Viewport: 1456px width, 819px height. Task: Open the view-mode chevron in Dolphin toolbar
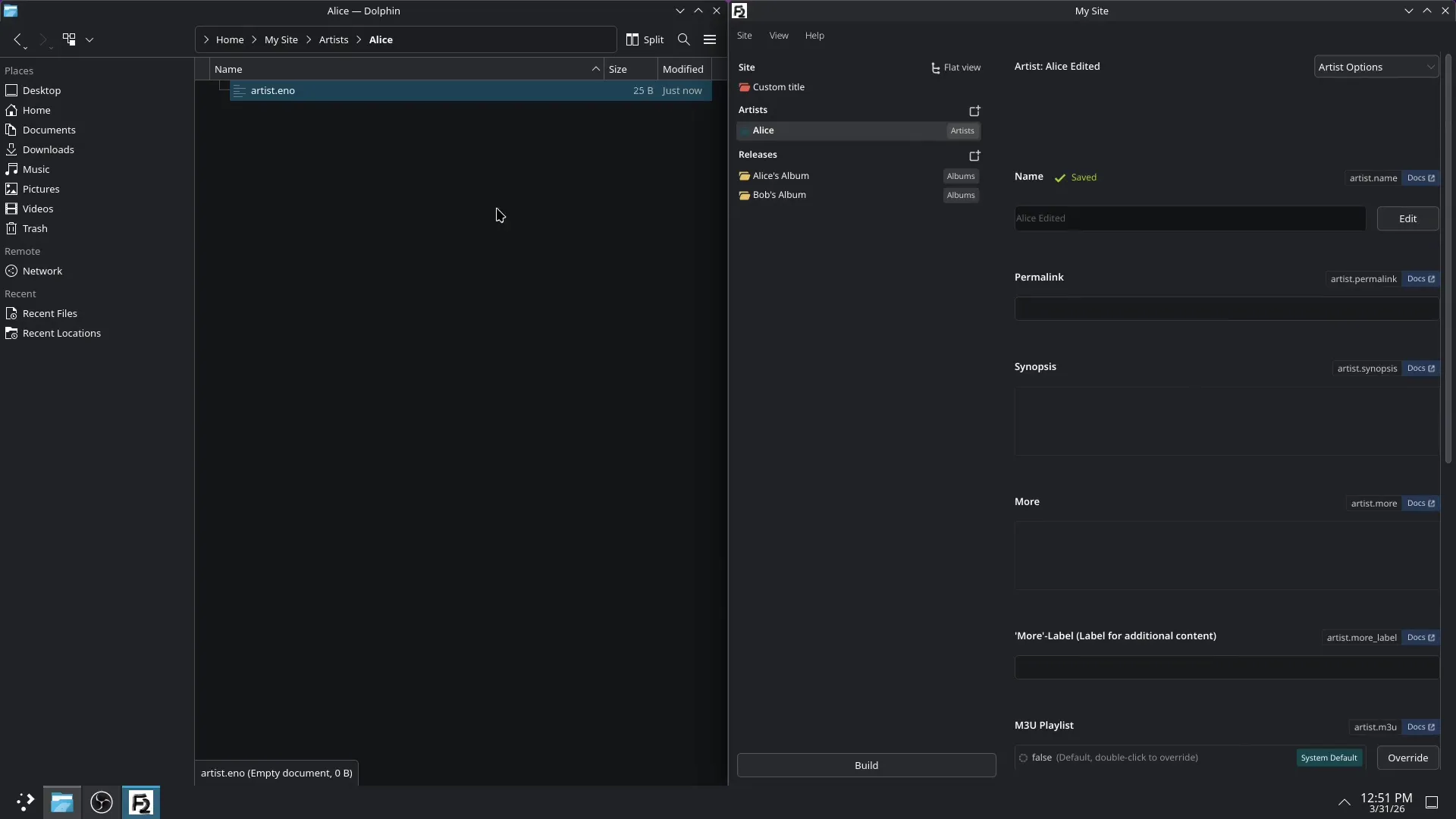point(89,39)
